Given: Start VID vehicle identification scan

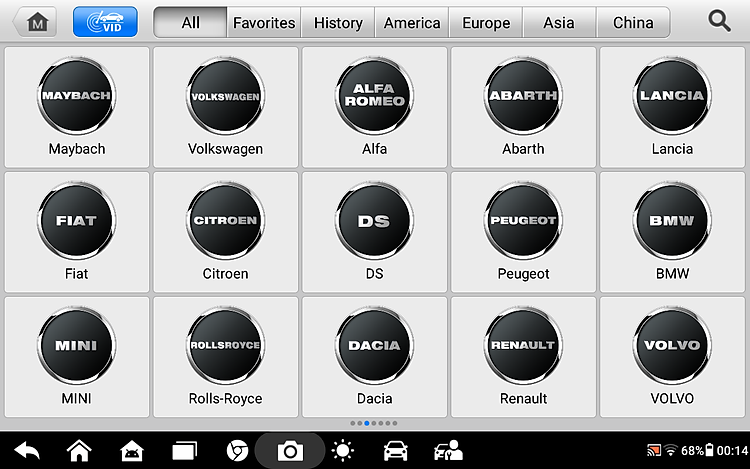Looking at the screenshot, I should coord(105,22).
